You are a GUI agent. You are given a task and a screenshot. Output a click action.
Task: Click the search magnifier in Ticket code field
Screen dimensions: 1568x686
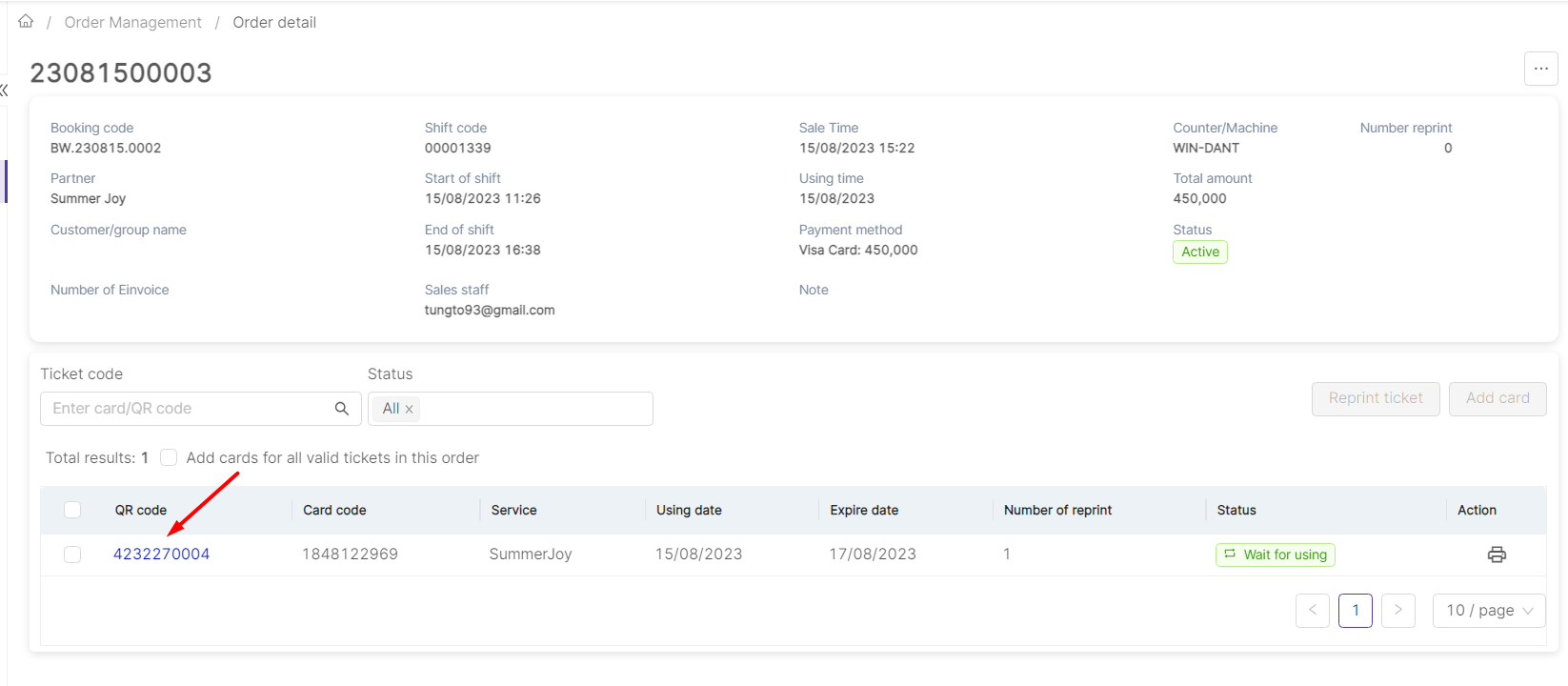click(x=342, y=409)
